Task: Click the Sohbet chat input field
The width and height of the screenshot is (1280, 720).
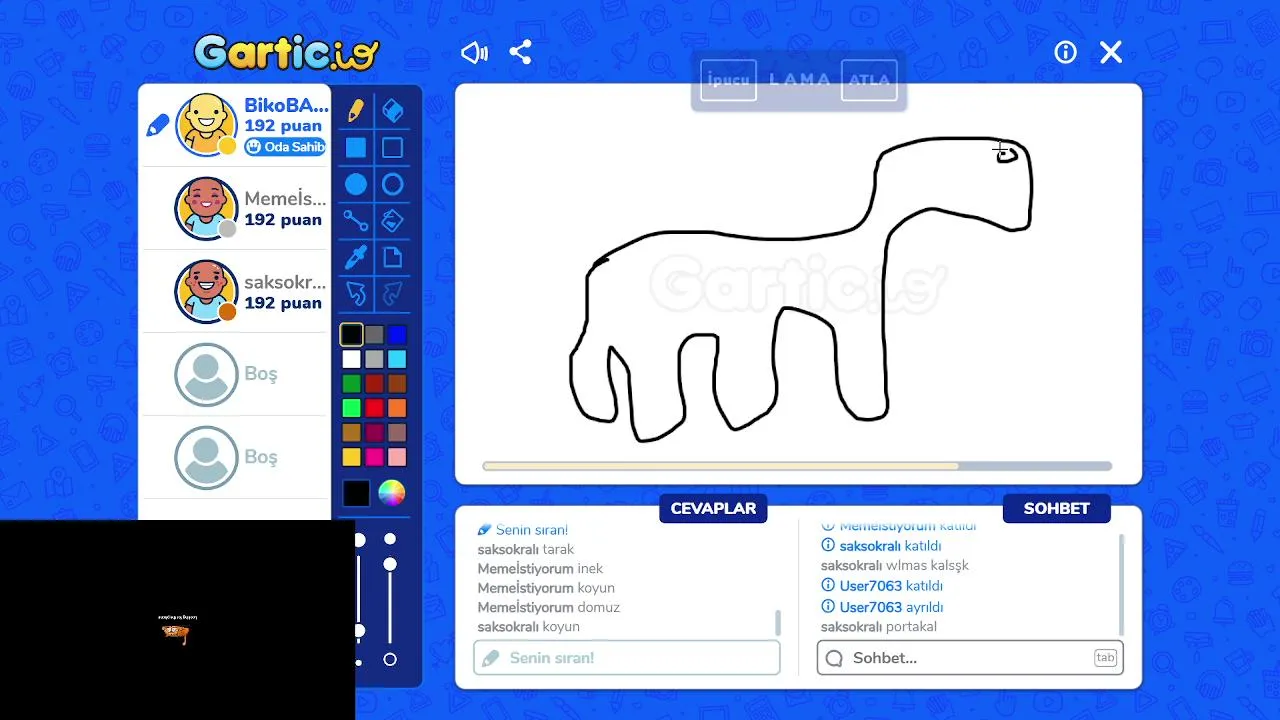Action: (970, 658)
